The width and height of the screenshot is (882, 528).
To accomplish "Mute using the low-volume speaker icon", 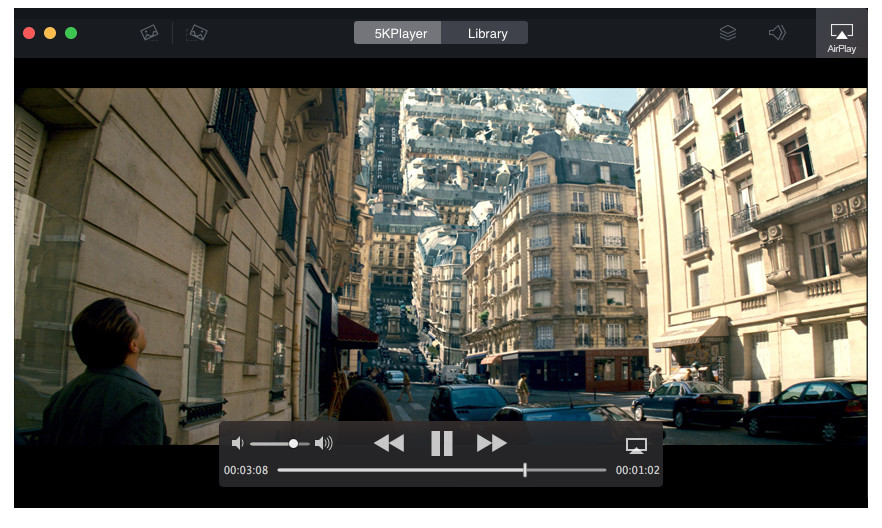I will 237,444.
